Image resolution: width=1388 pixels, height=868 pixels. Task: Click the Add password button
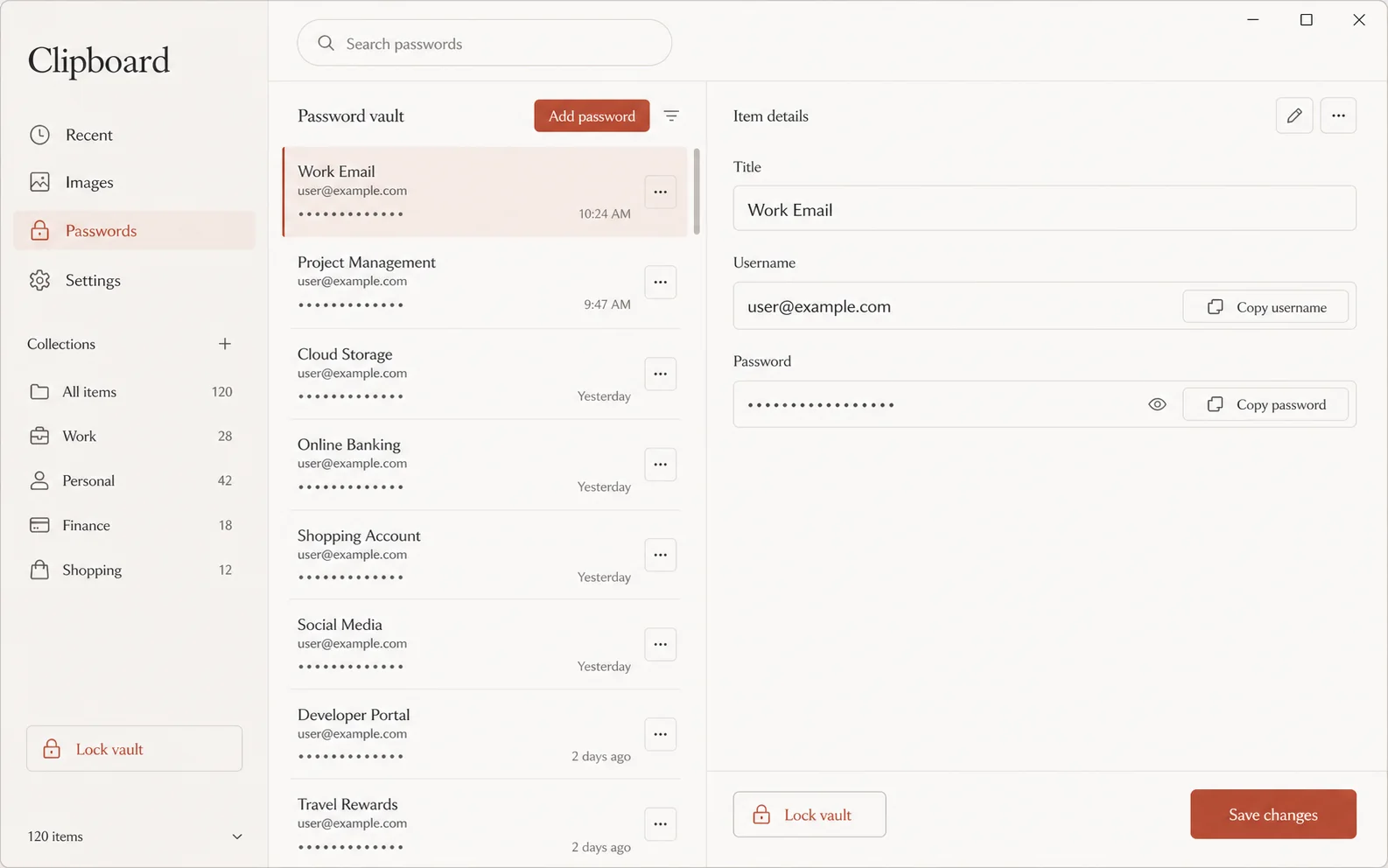pyautogui.click(x=592, y=115)
